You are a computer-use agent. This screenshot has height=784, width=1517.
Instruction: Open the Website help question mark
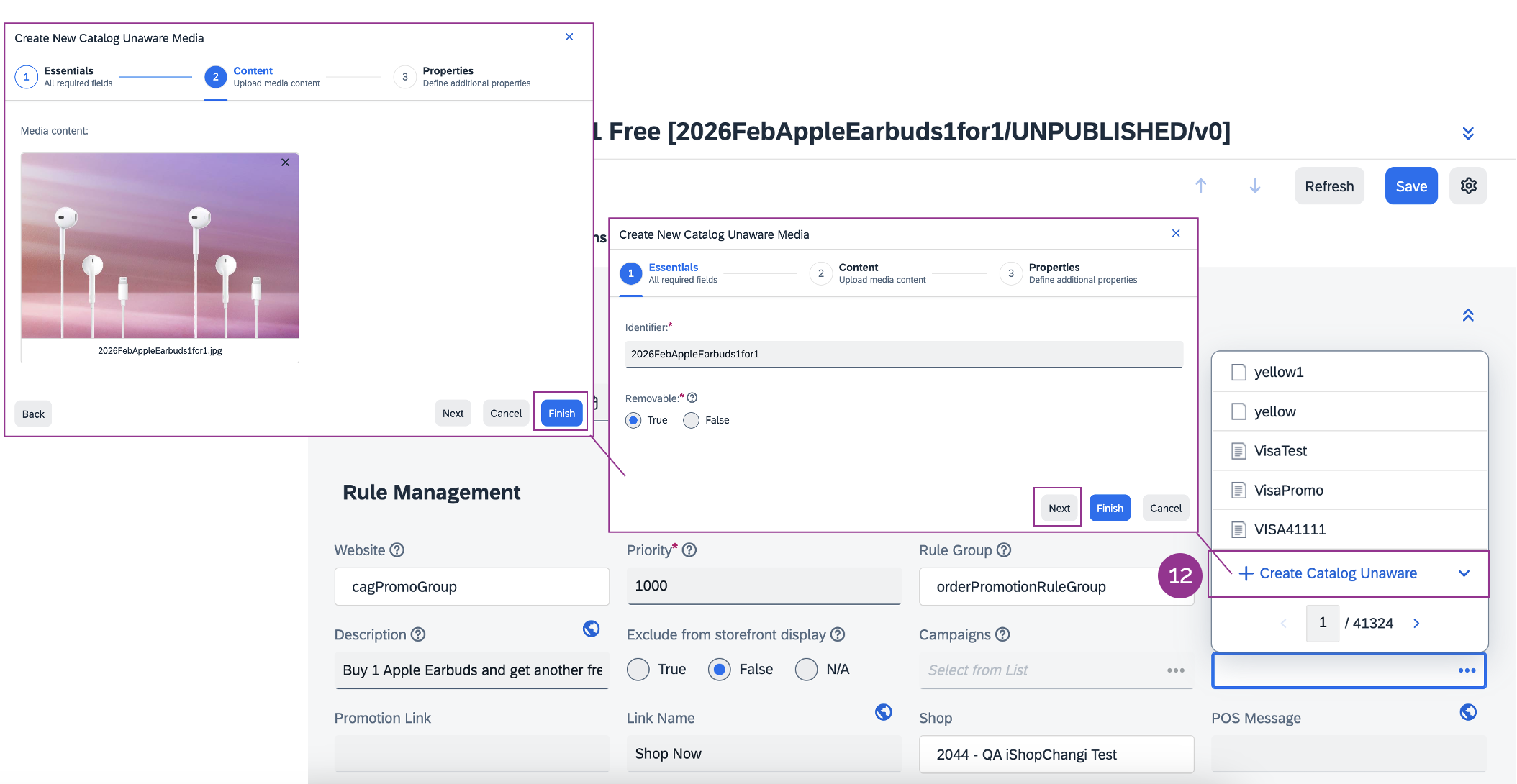[x=397, y=550]
